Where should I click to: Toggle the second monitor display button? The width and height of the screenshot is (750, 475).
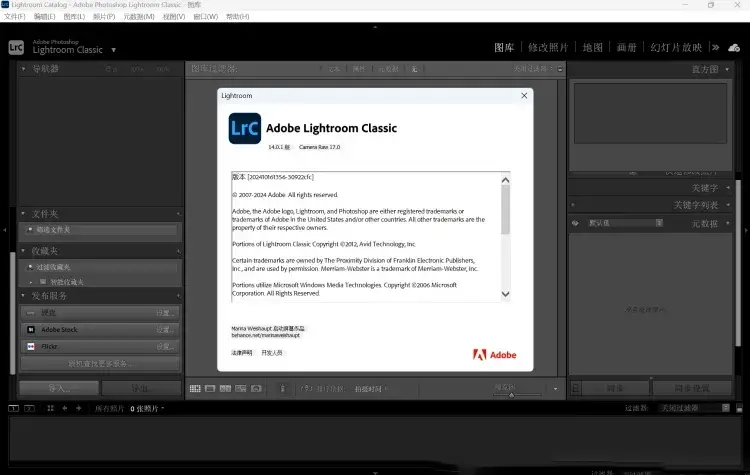point(30,408)
